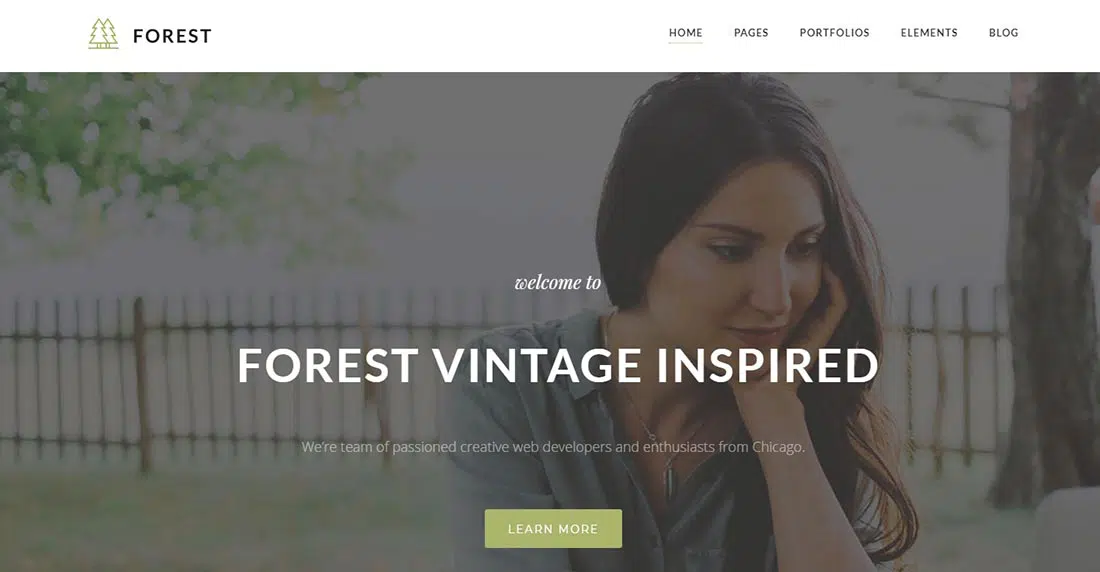Image resolution: width=1100 pixels, height=572 pixels.
Task: Expand the ELEMENTS navigation menu
Action: 929,32
